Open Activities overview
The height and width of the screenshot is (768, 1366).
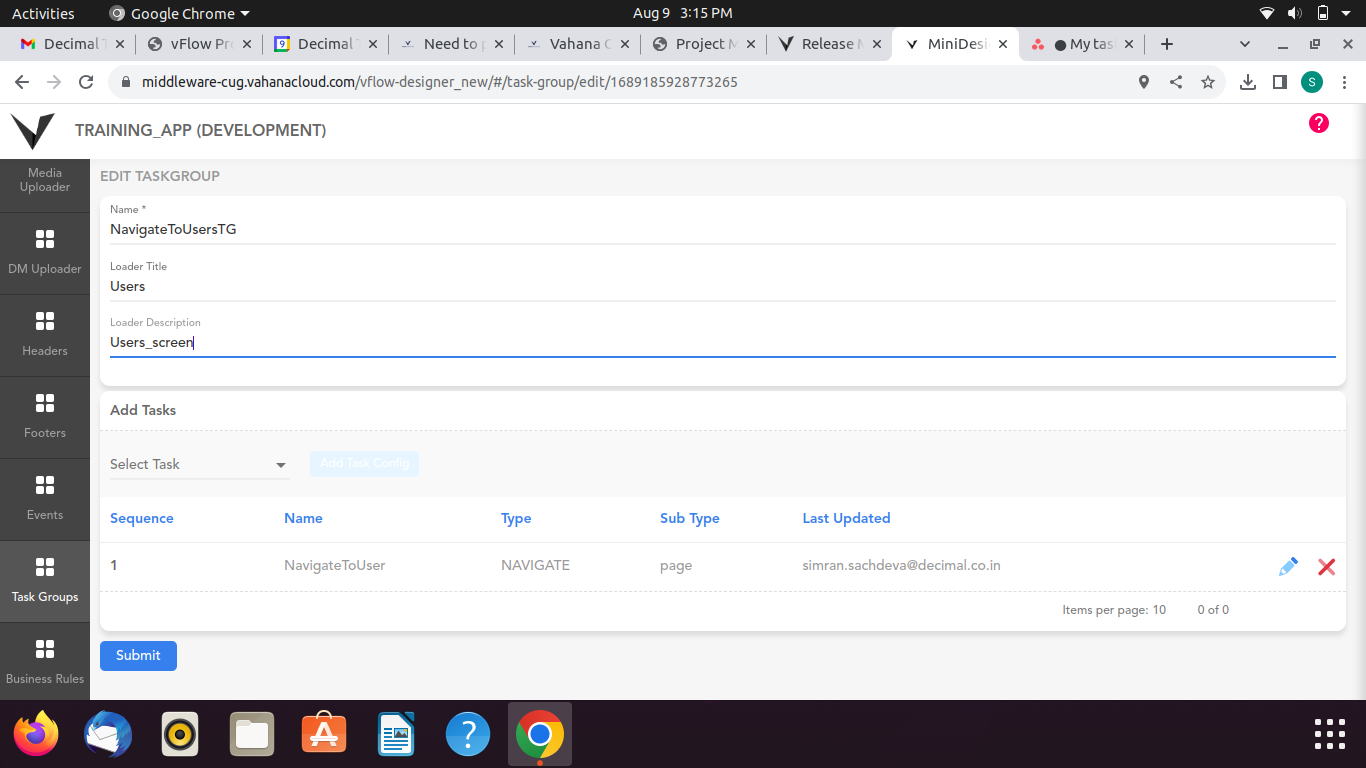43,13
